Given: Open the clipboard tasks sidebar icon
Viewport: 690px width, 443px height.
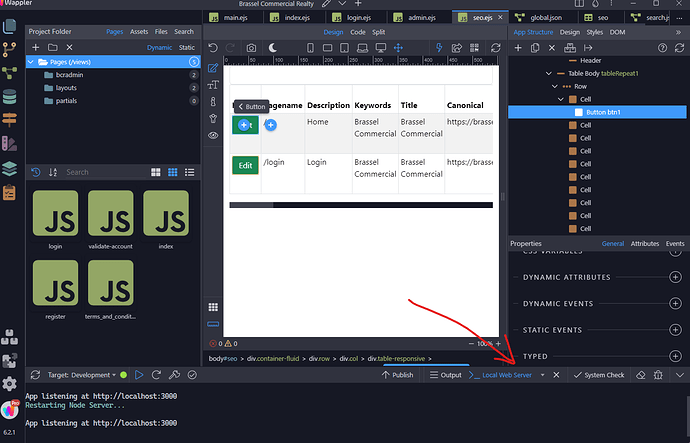Looking at the screenshot, I should (x=9, y=192).
